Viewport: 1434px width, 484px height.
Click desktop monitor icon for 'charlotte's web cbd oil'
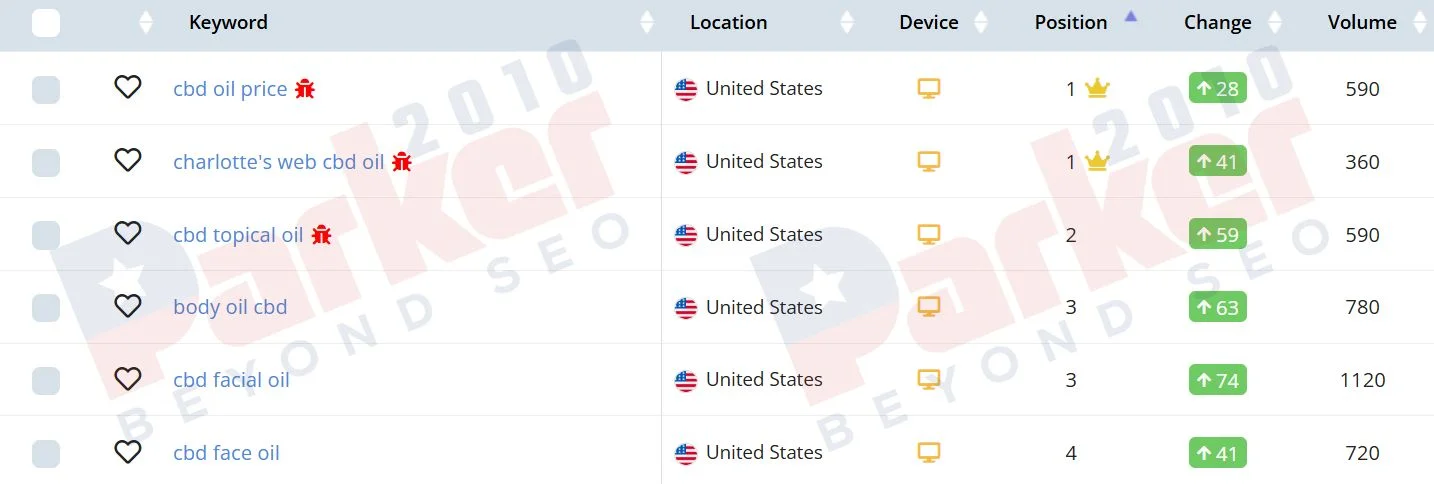tap(929, 162)
